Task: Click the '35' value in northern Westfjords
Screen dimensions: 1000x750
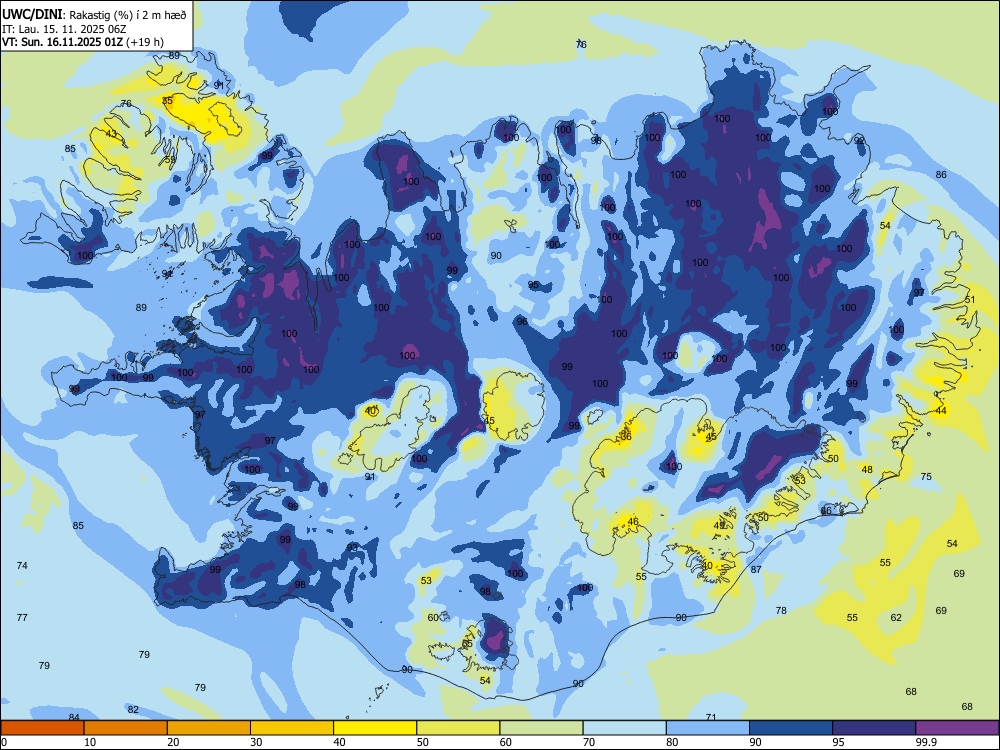Action: click(x=167, y=101)
